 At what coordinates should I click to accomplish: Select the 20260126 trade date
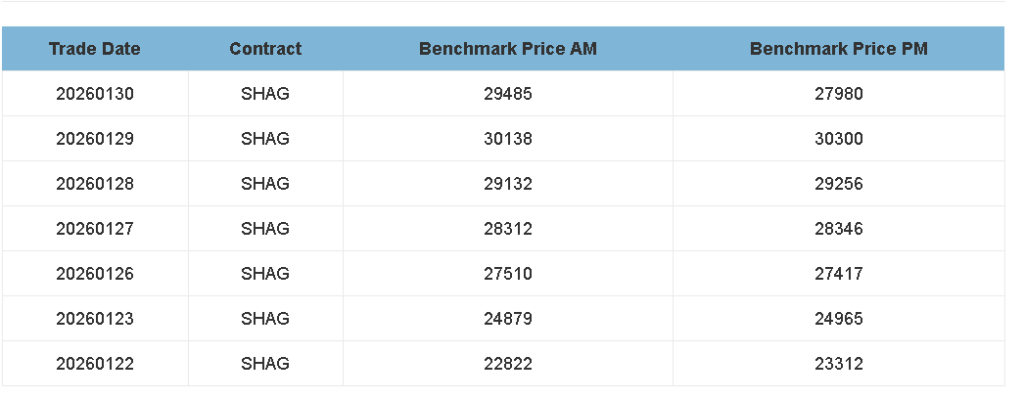coord(95,274)
